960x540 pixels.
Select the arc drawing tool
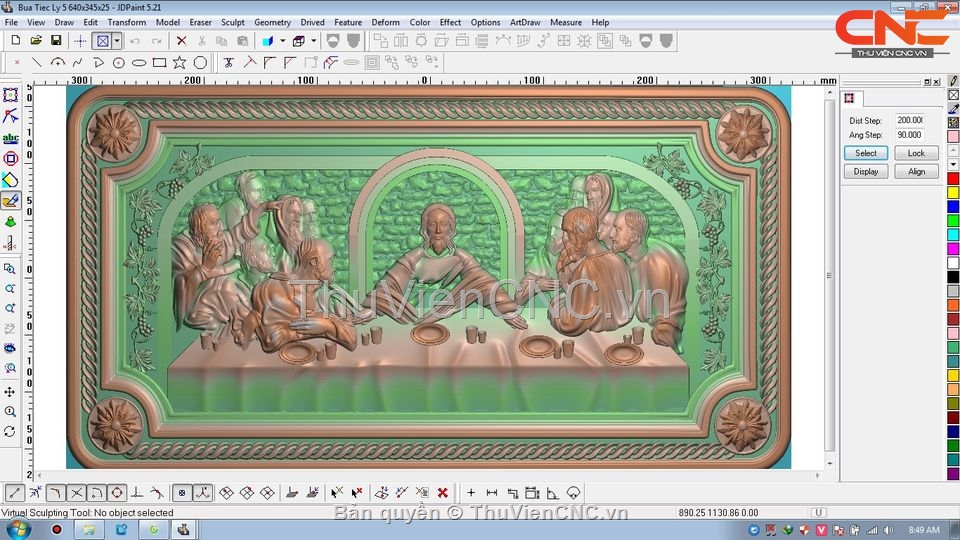pyautogui.click(x=58, y=62)
